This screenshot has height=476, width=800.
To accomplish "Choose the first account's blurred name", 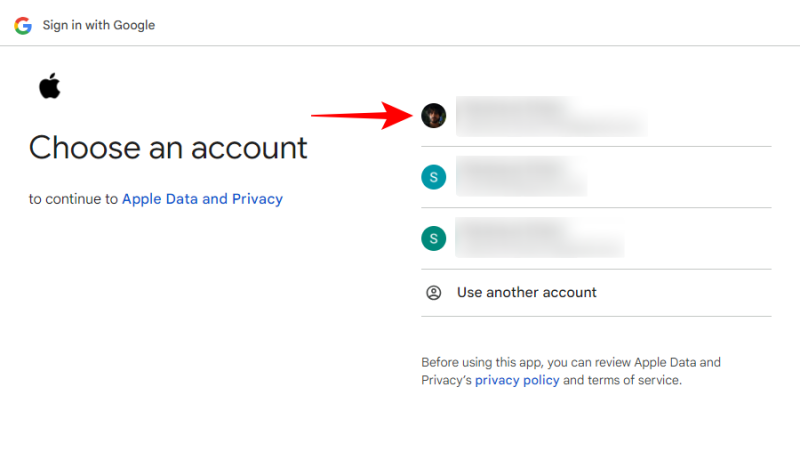I will [x=512, y=106].
